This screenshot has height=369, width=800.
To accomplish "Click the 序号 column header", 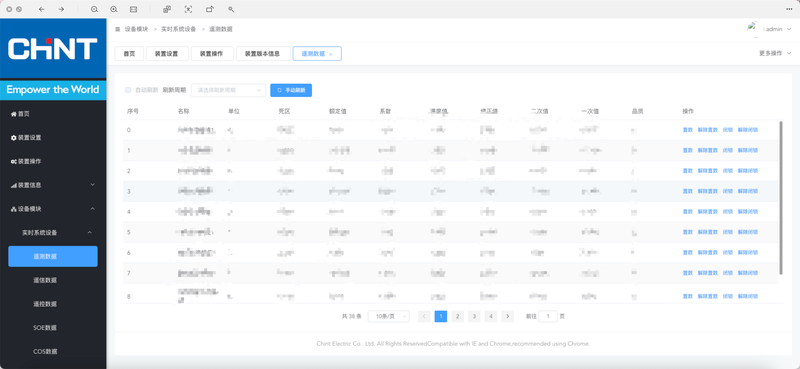I will [133, 111].
